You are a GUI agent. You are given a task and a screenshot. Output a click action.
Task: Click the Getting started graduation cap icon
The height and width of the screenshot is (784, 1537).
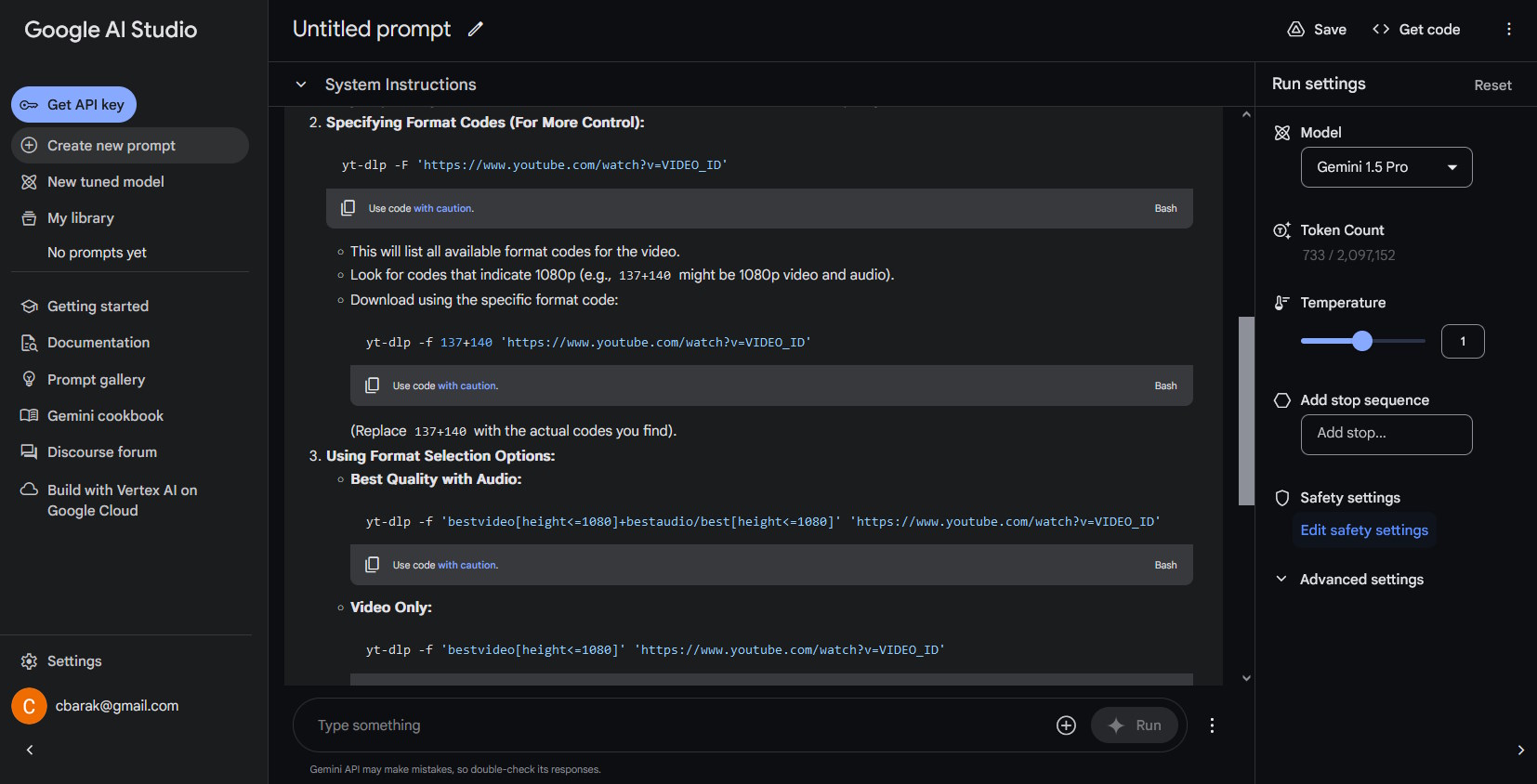[x=29, y=306]
